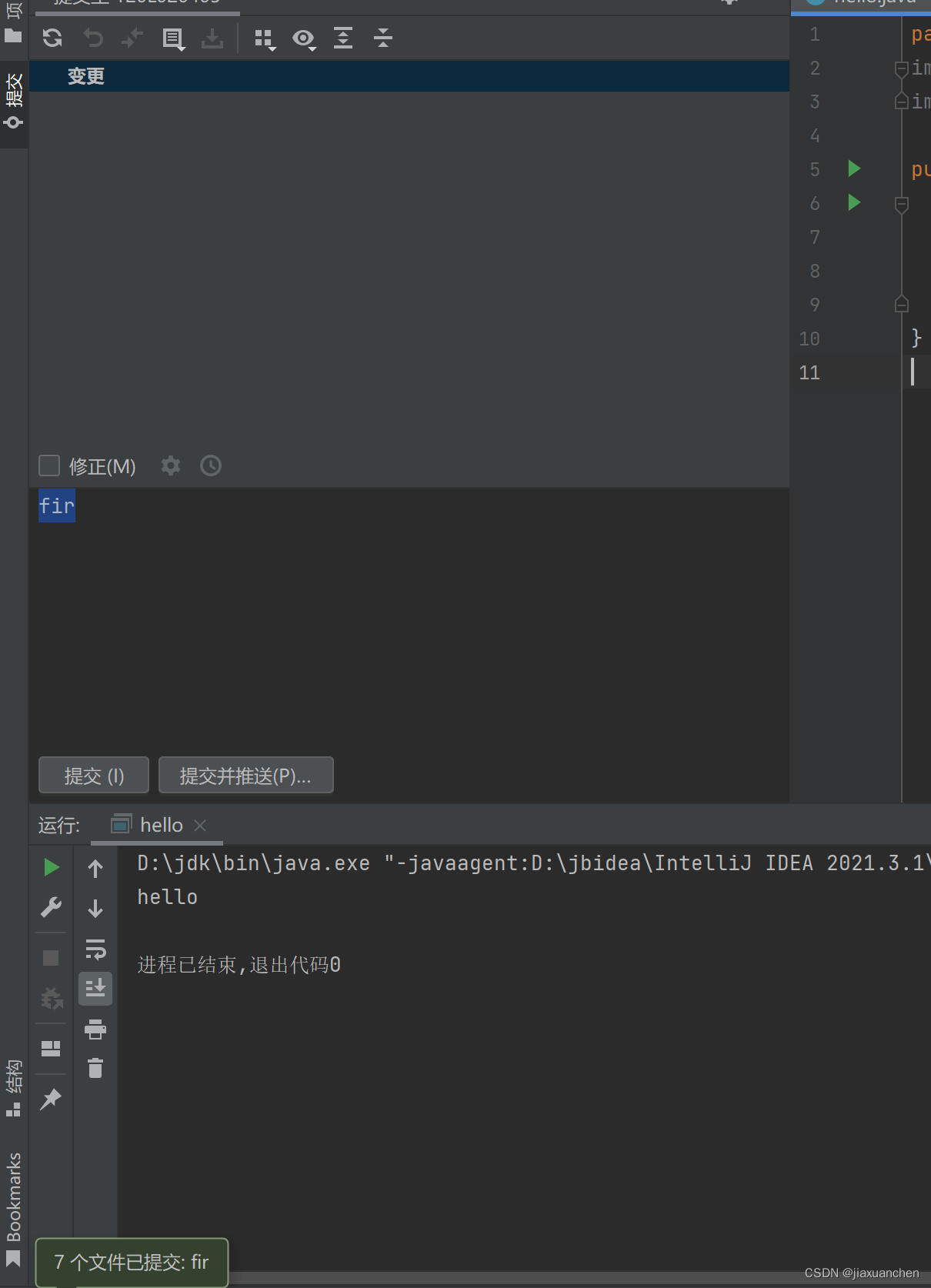Click the '7 个文件已提交: fir' notification
Image resolution: width=931 pixels, height=1288 pixels.
(x=132, y=1262)
